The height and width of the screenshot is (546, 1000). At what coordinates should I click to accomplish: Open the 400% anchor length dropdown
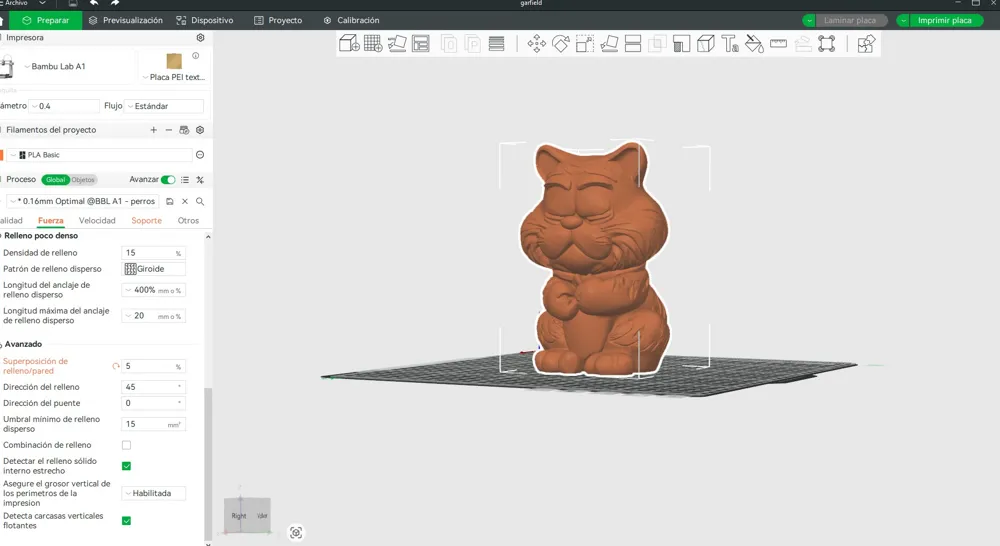tap(154, 290)
